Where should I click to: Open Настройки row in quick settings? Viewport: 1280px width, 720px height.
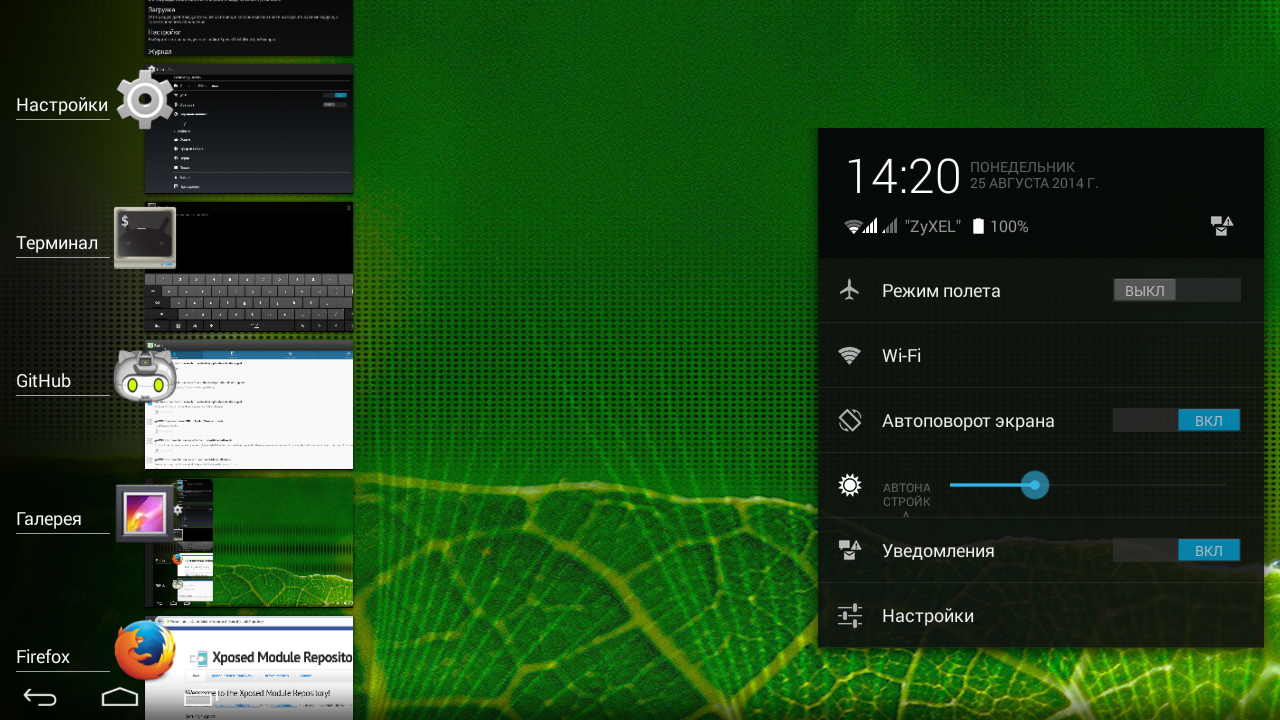coord(1041,616)
